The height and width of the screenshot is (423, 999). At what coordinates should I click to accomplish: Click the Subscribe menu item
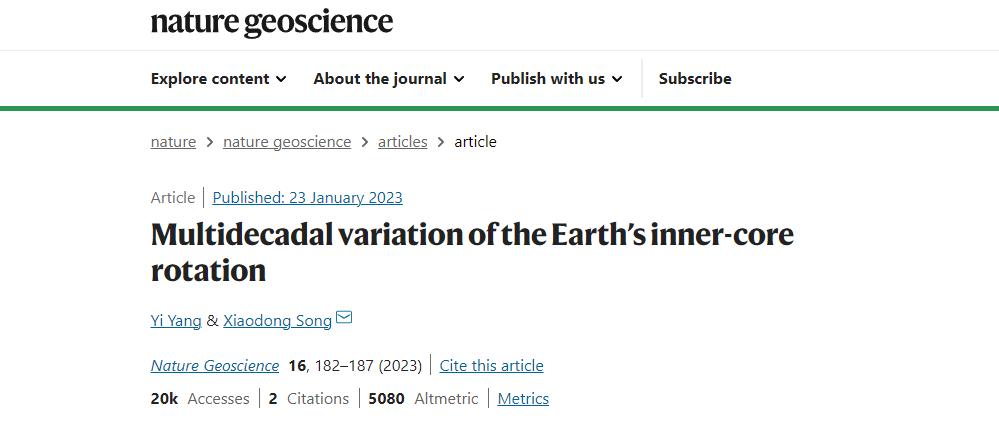695,79
